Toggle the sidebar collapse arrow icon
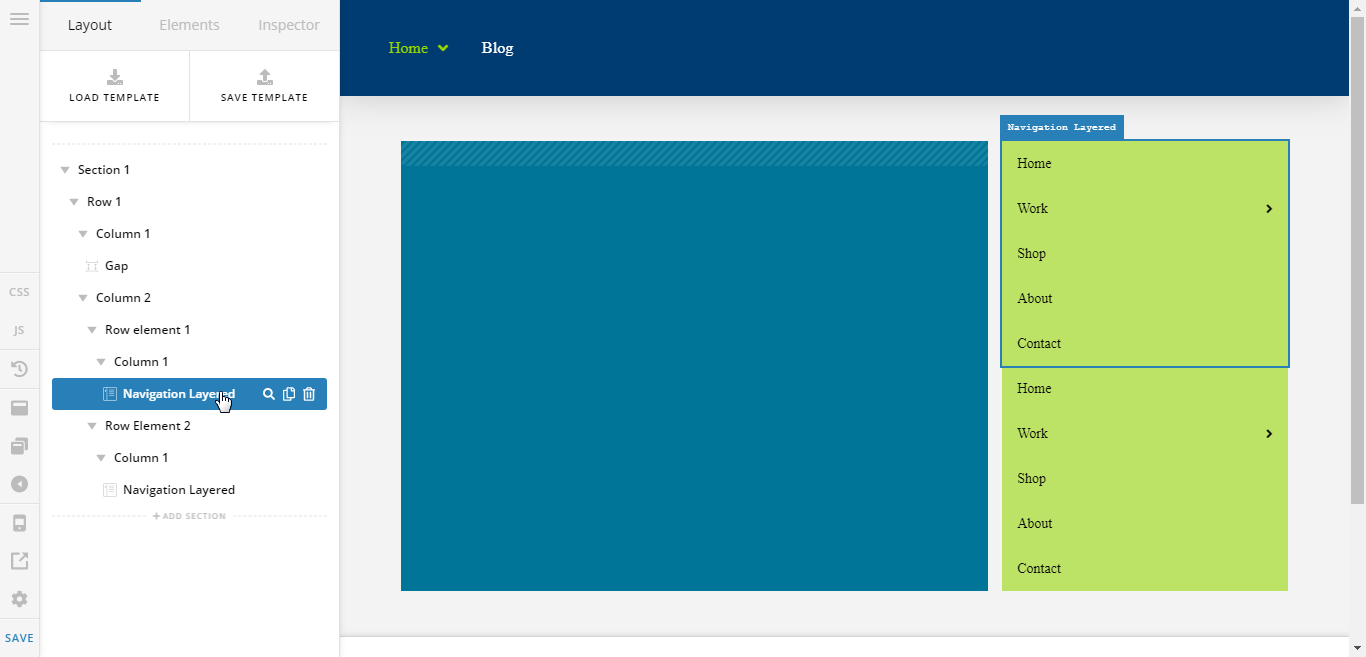The image size is (1366, 657). coord(19,484)
